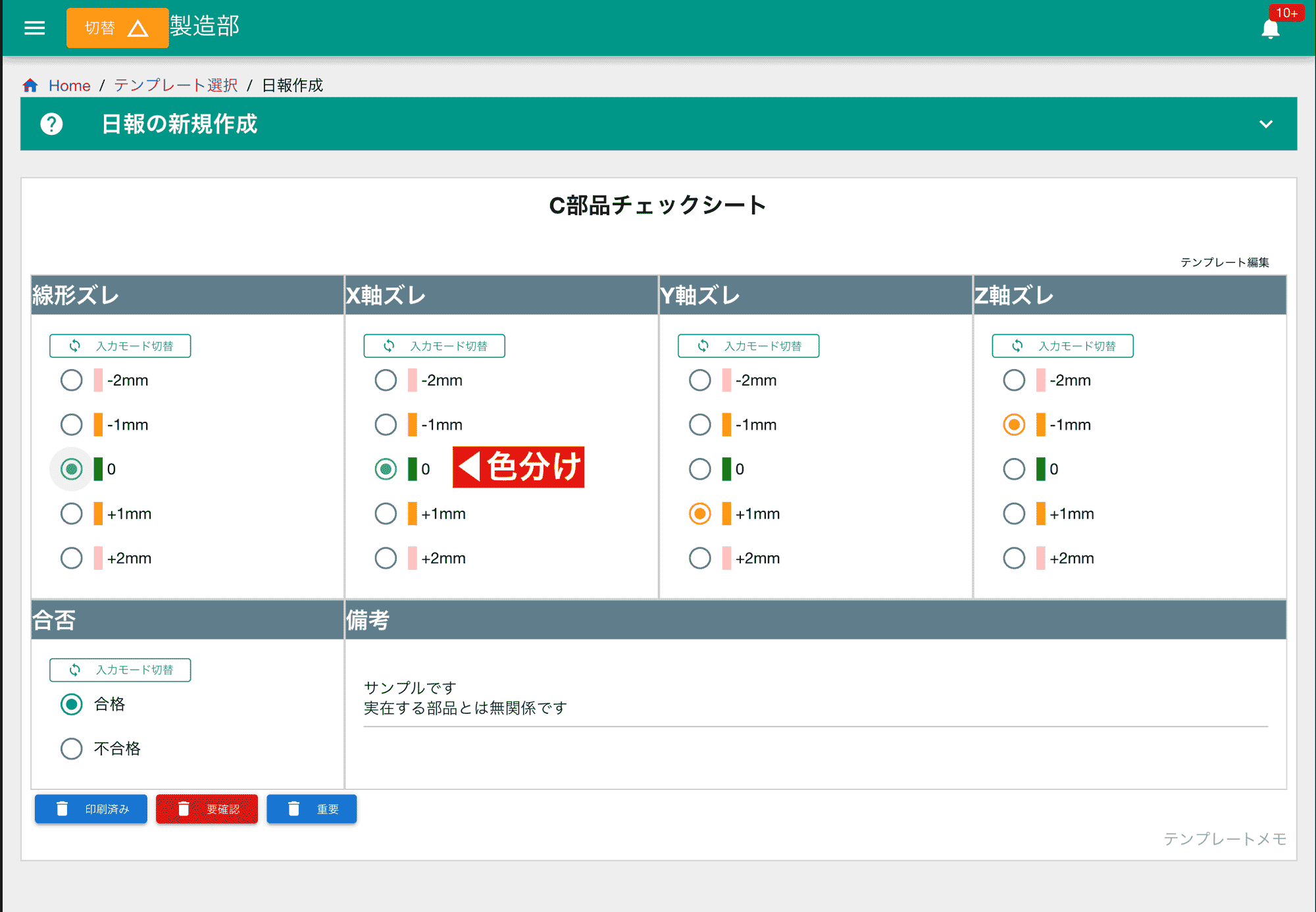Click the warning triangle in the 切替 button
This screenshot has height=912, width=1316.
click(138, 28)
